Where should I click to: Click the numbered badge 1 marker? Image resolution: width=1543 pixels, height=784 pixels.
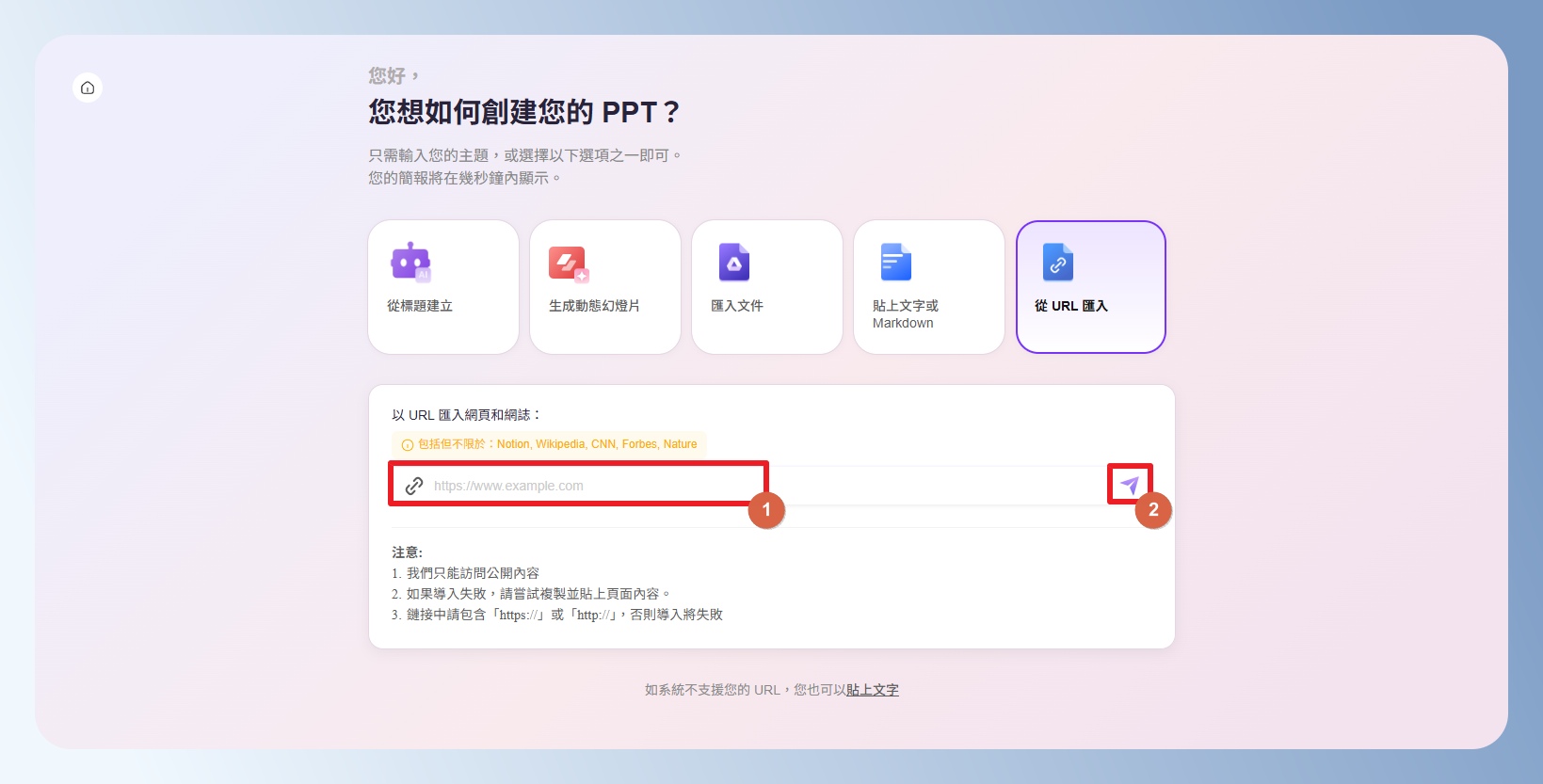click(766, 510)
